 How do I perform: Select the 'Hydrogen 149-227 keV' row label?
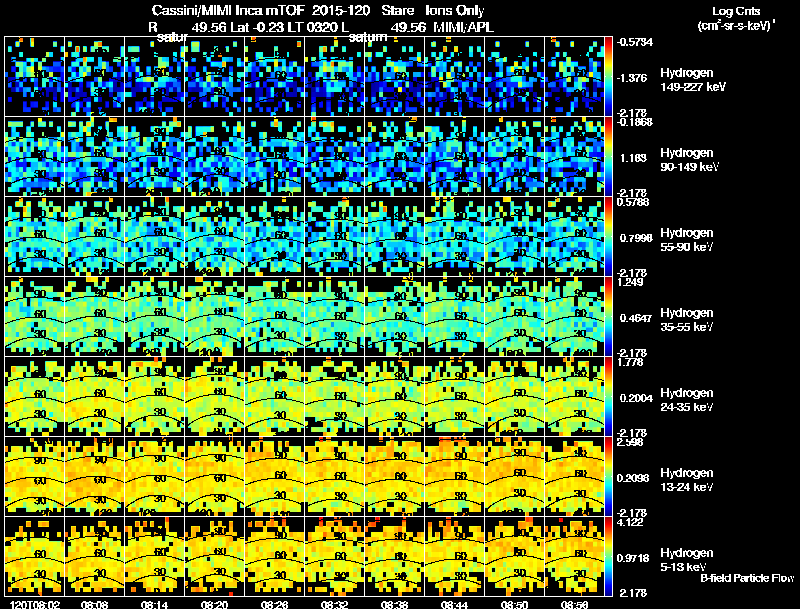coord(692,80)
